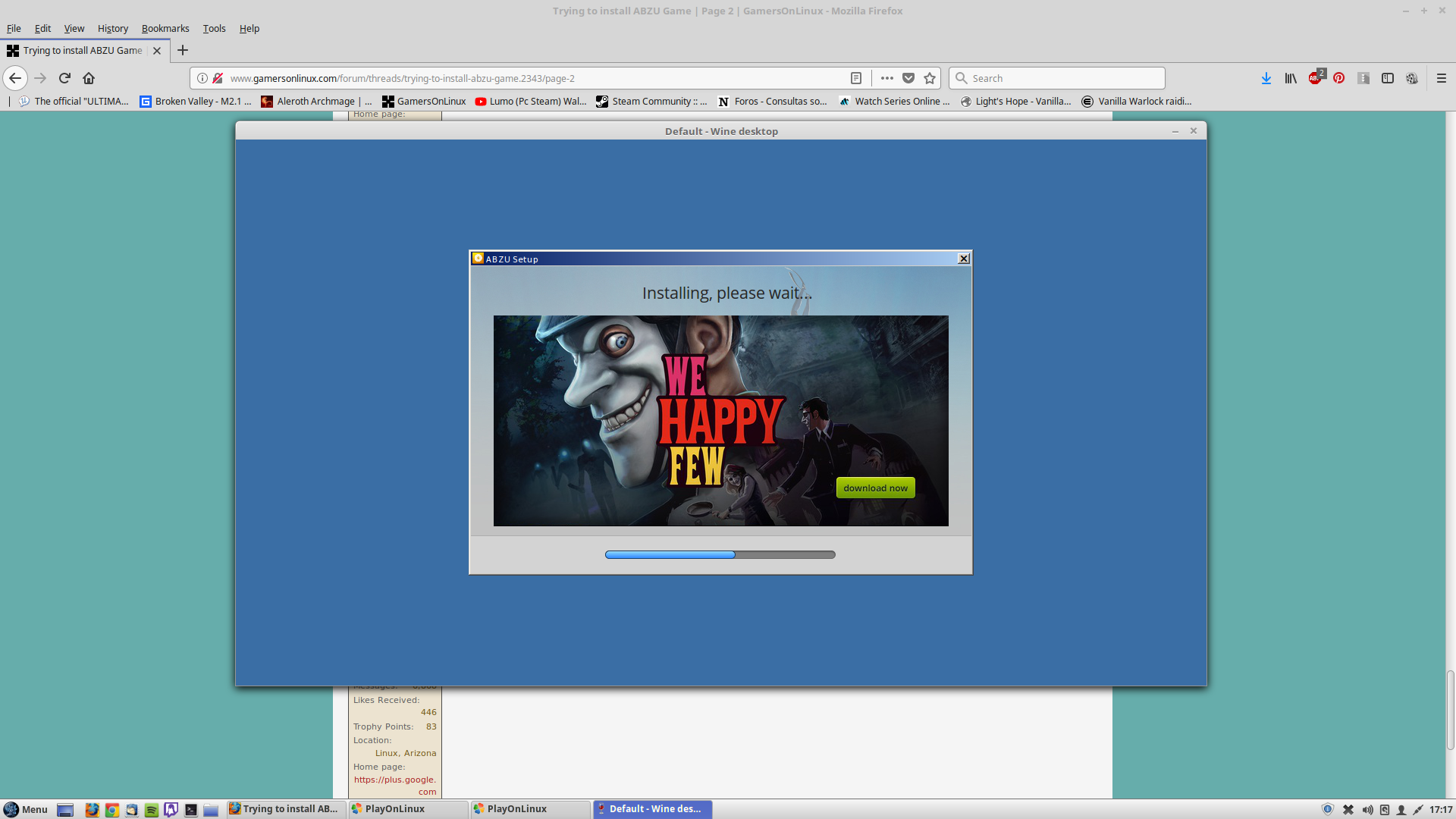Click the Show Desktop taskbar icon
This screenshot has height=819, width=1456.
pyautogui.click(x=65, y=809)
